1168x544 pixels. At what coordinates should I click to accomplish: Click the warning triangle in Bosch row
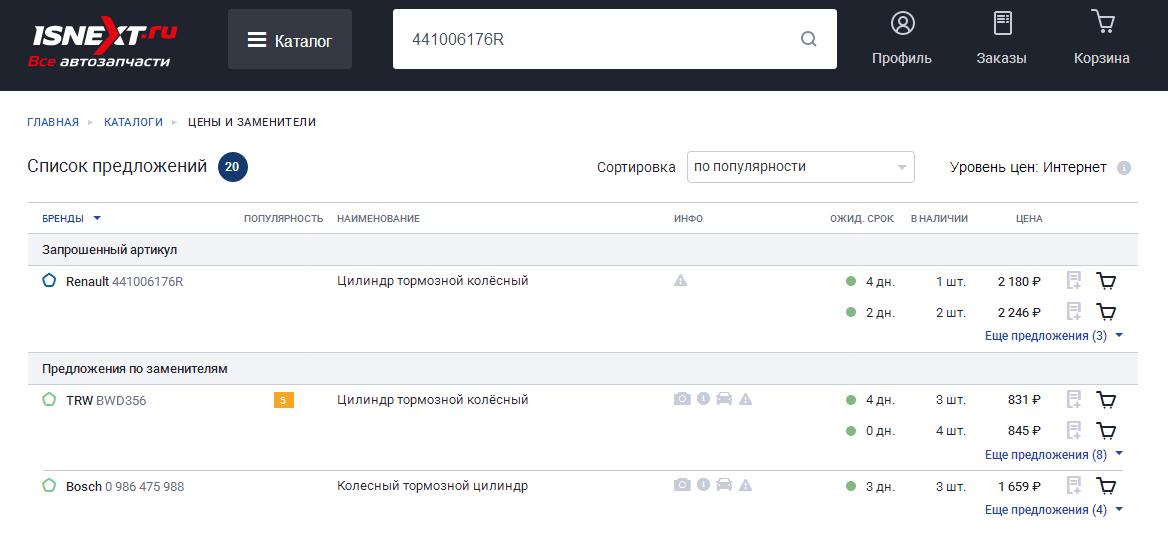(746, 485)
